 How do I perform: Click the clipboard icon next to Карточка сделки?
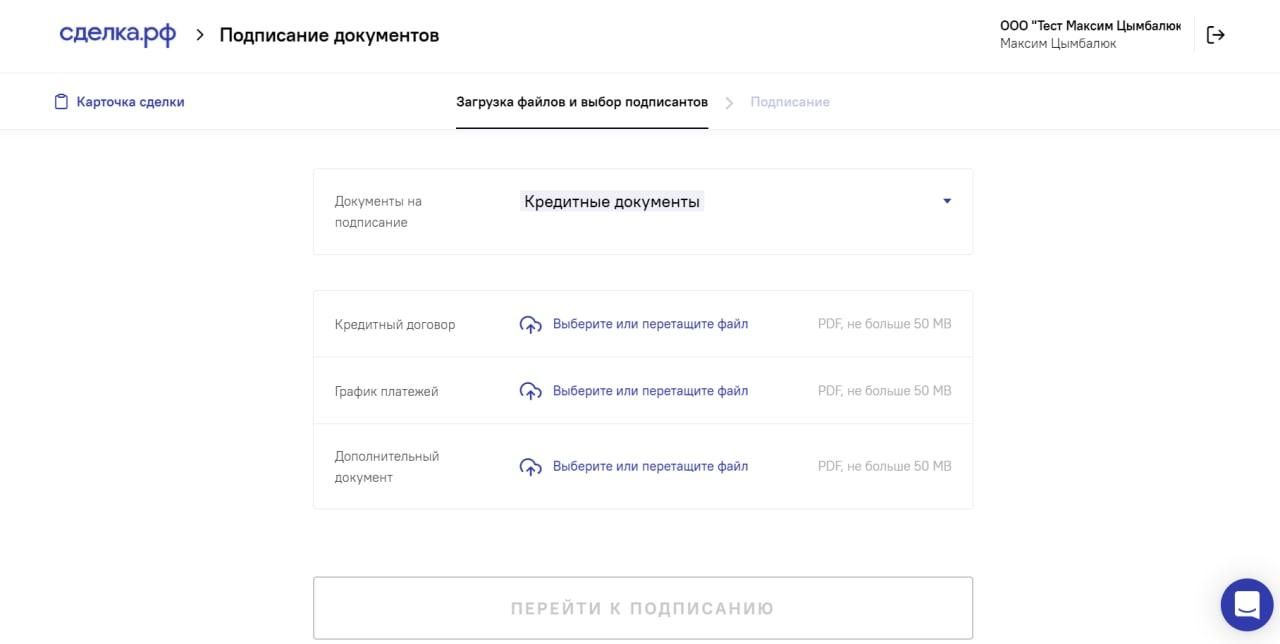(59, 100)
